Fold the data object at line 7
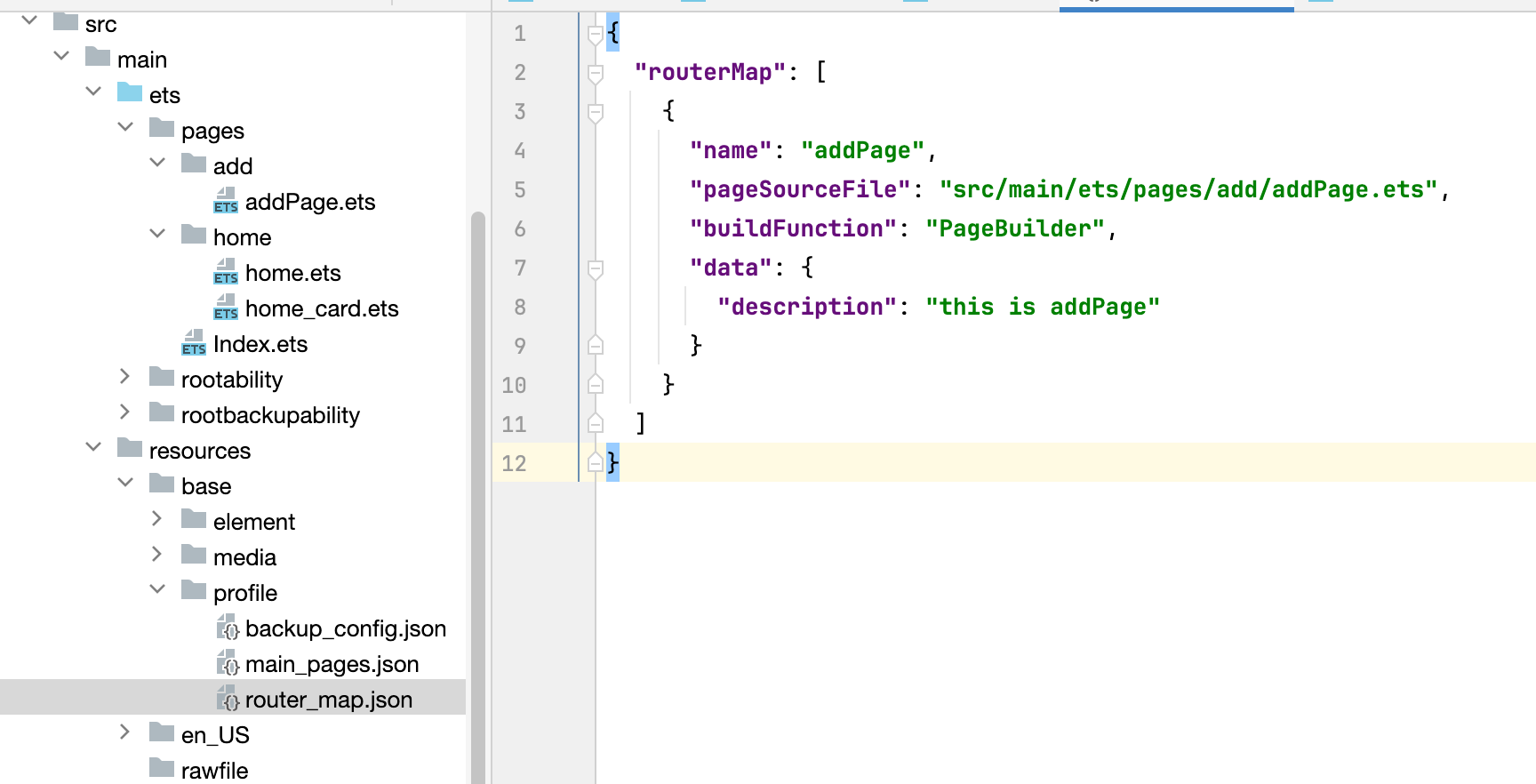Image resolution: width=1536 pixels, height=784 pixels. click(x=596, y=269)
